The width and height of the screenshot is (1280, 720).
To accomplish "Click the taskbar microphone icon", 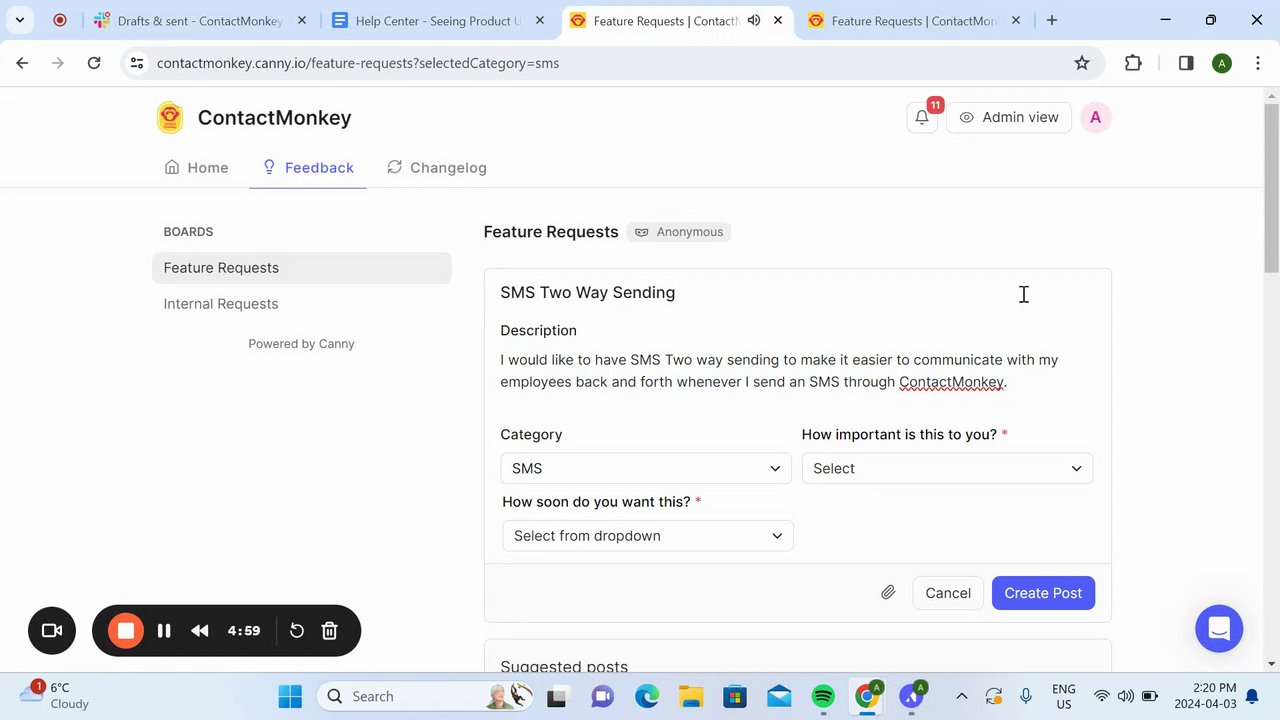I will [1026, 696].
